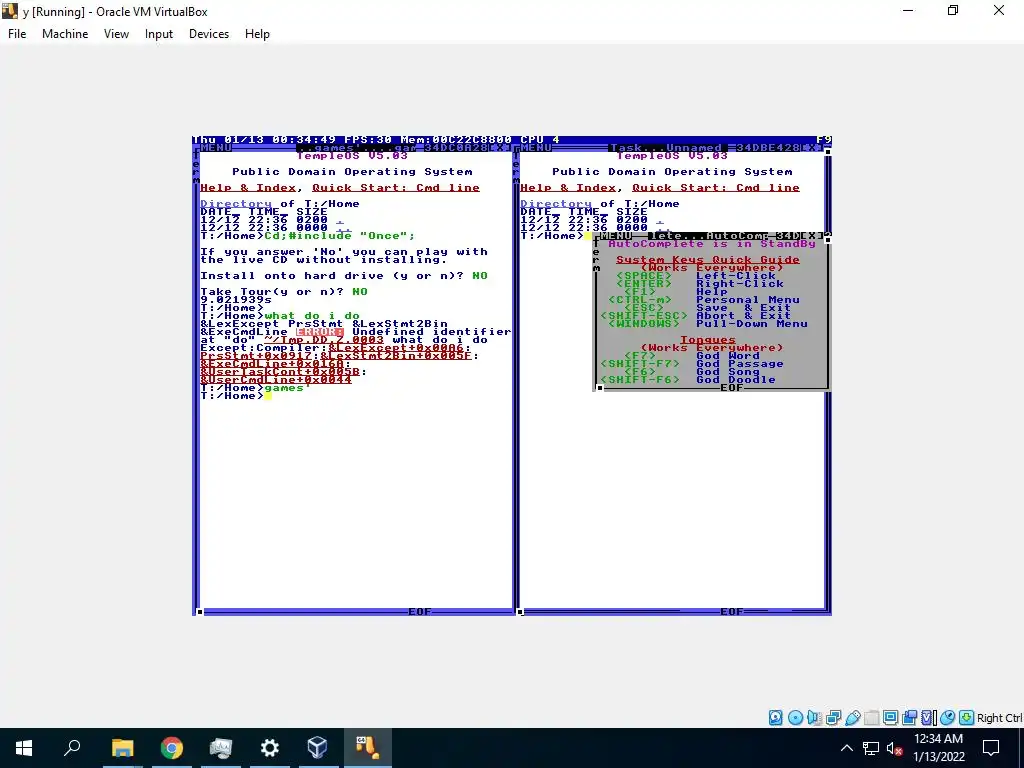Open the USB devices status icon
Image resolution: width=1024 pixels, height=768 pixels.
tap(852, 718)
